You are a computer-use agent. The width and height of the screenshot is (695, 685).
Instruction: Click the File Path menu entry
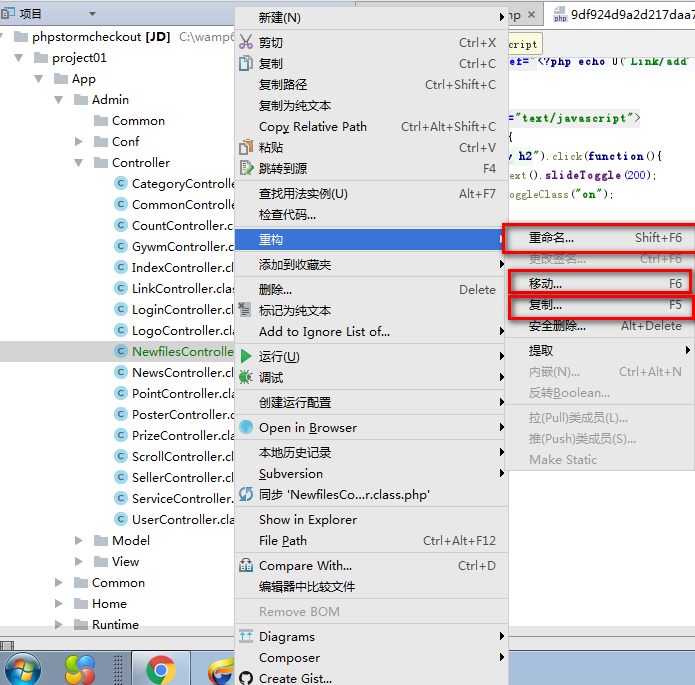(371, 540)
